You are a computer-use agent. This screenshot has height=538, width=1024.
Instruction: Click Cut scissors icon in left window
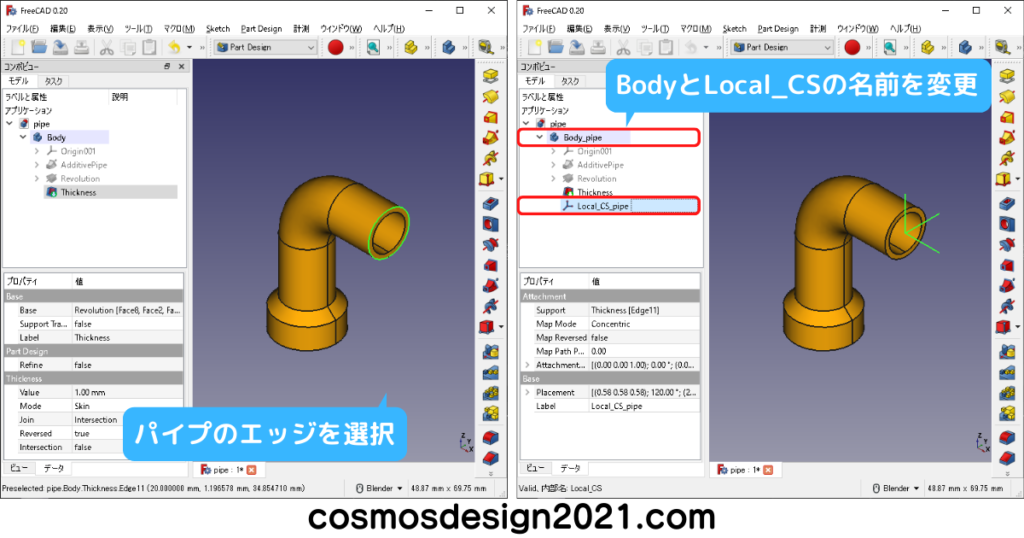click(106, 47)
